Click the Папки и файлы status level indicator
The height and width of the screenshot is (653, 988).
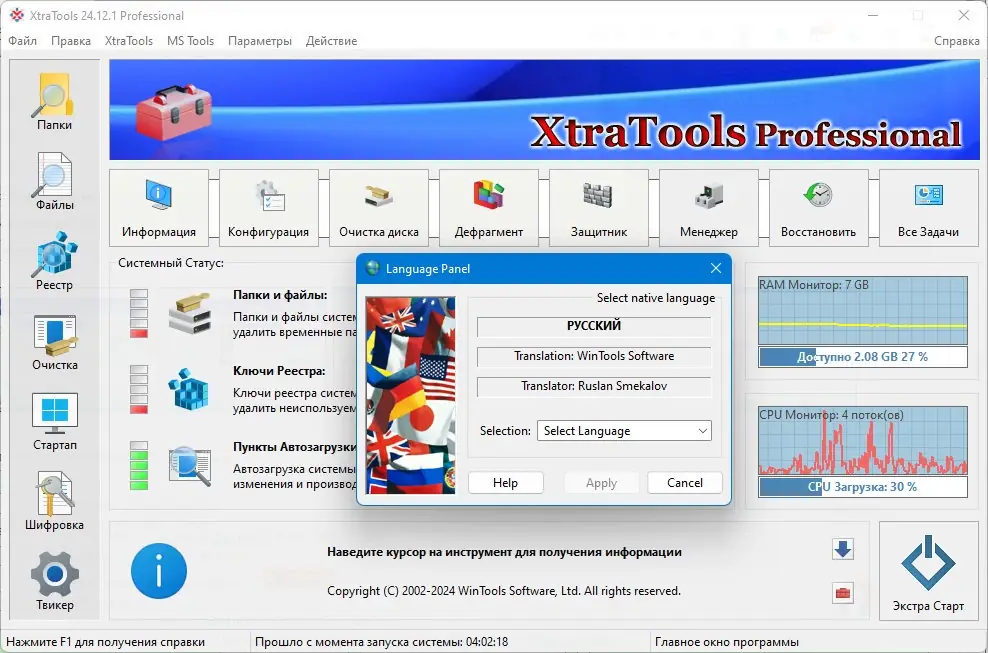(x=139, y=314)
